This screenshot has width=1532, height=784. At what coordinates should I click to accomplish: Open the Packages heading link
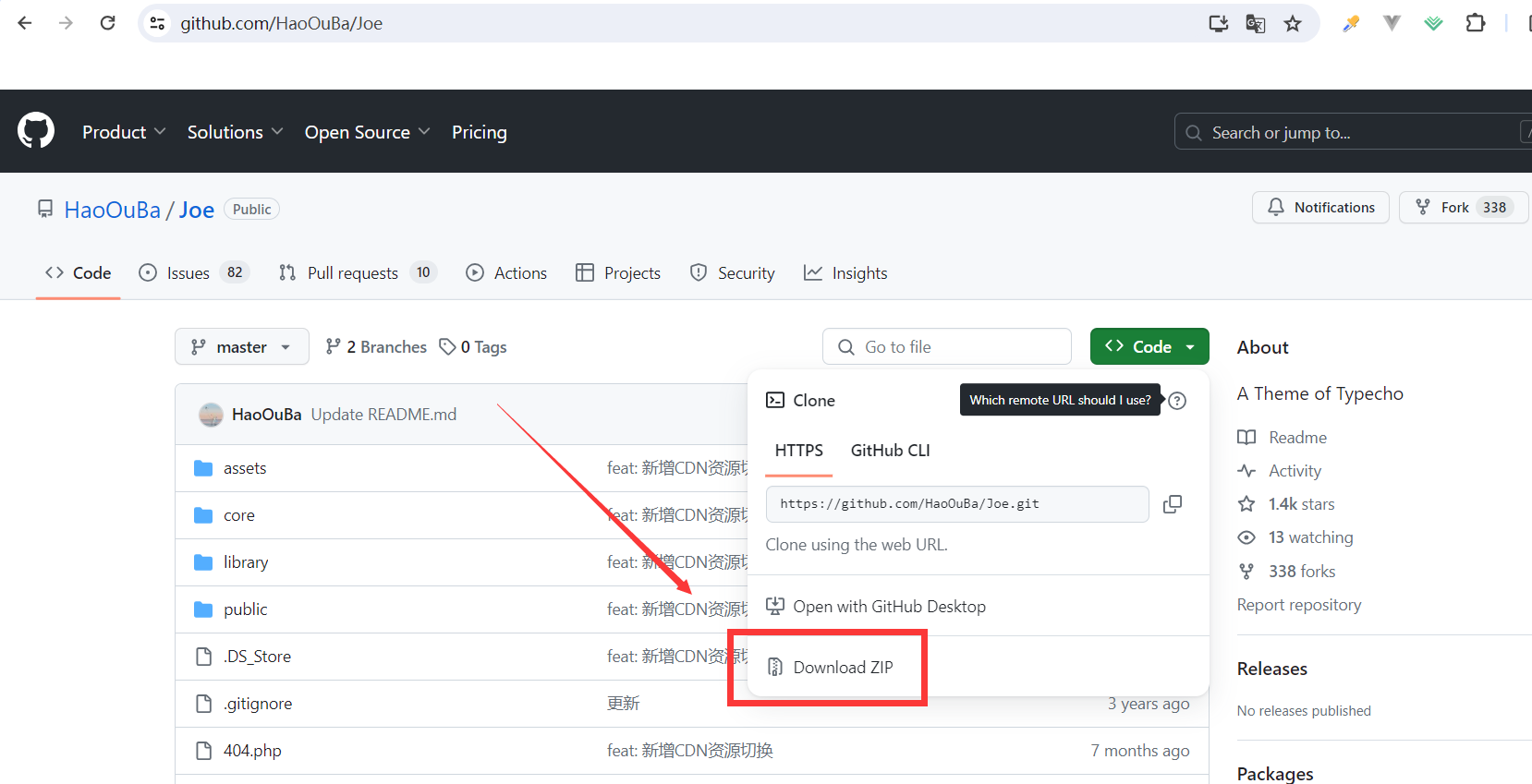pyautogui.click(x=1275, y=774)
